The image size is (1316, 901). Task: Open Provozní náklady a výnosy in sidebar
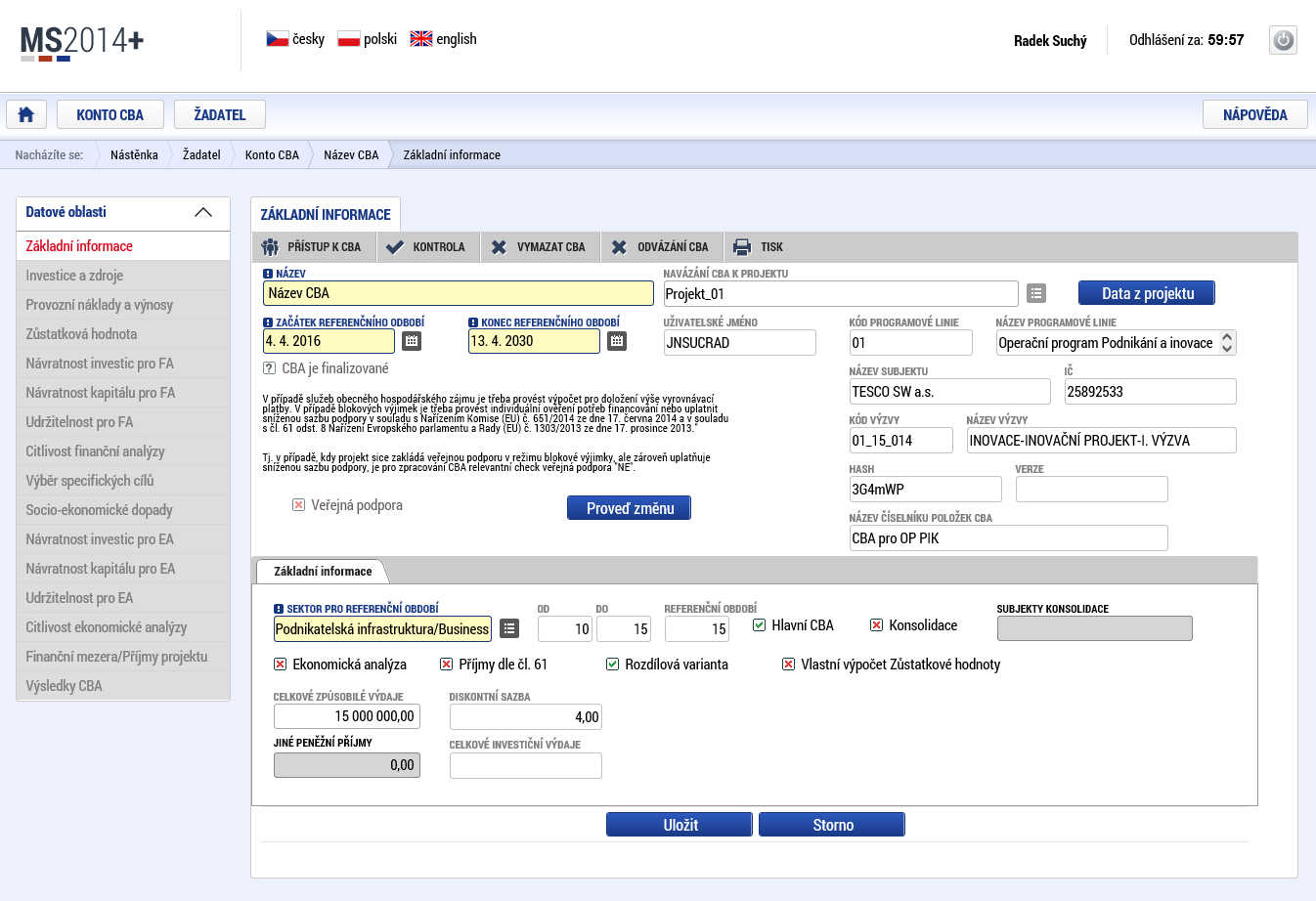pos(123,305)
